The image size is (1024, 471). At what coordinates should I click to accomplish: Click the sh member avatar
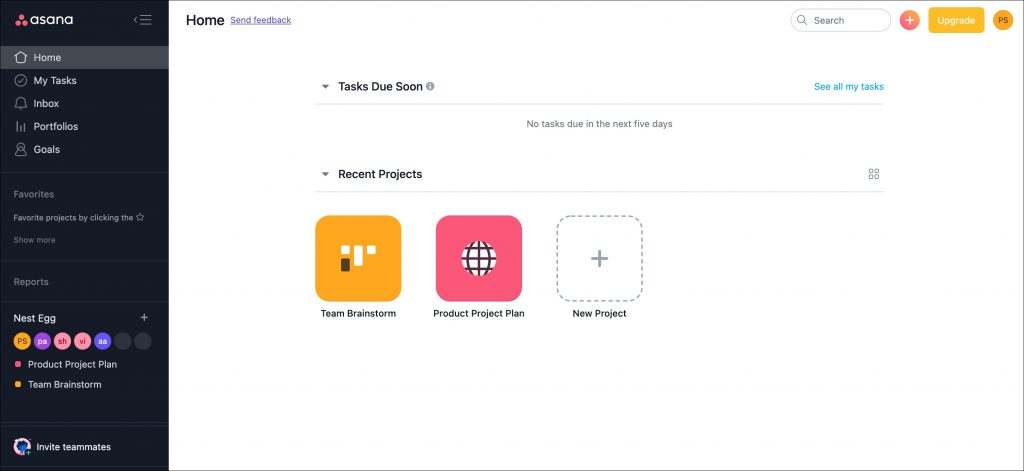(x=62, y=341)
